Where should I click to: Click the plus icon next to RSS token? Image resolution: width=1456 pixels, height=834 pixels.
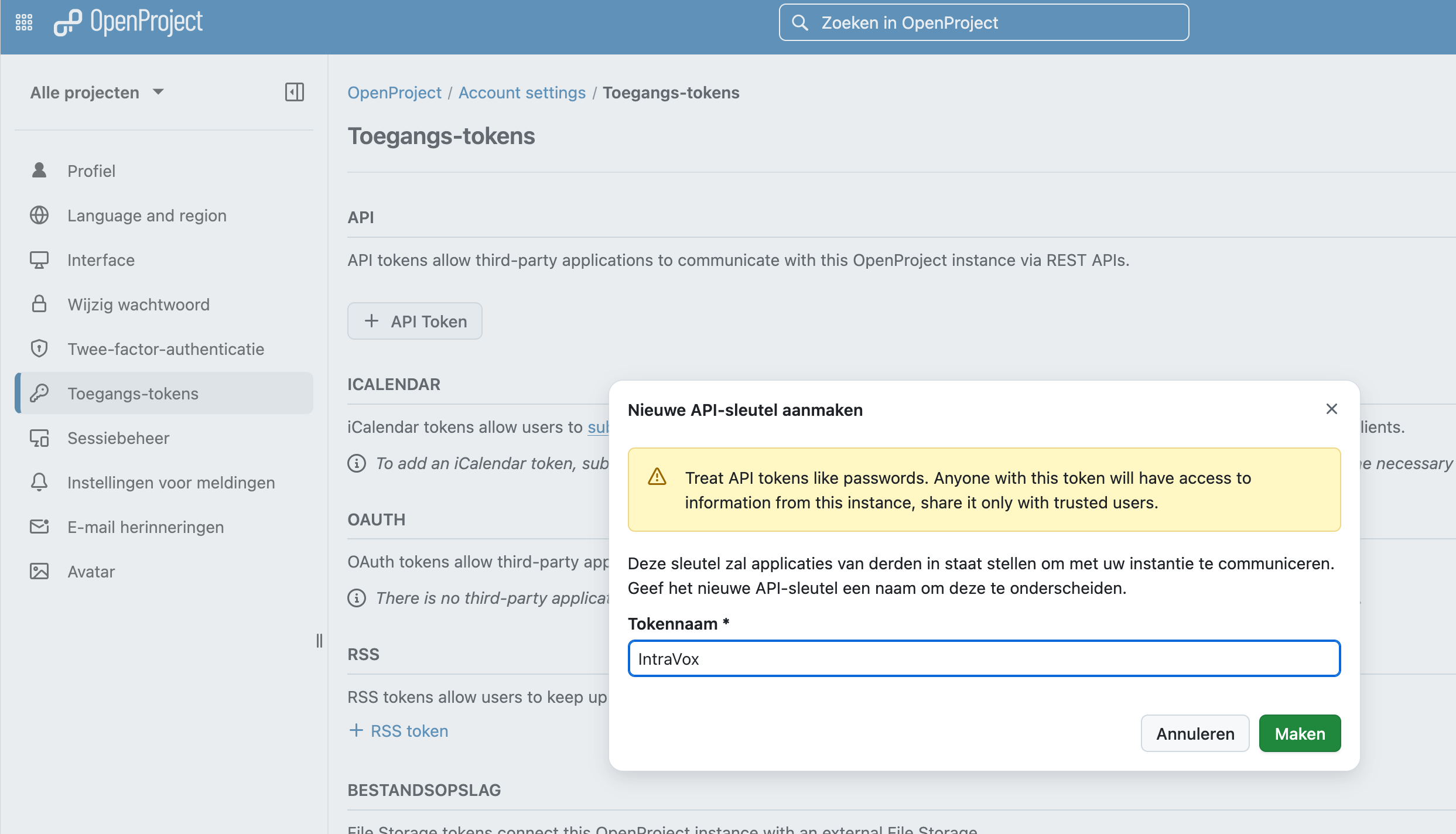pos(356,730)
